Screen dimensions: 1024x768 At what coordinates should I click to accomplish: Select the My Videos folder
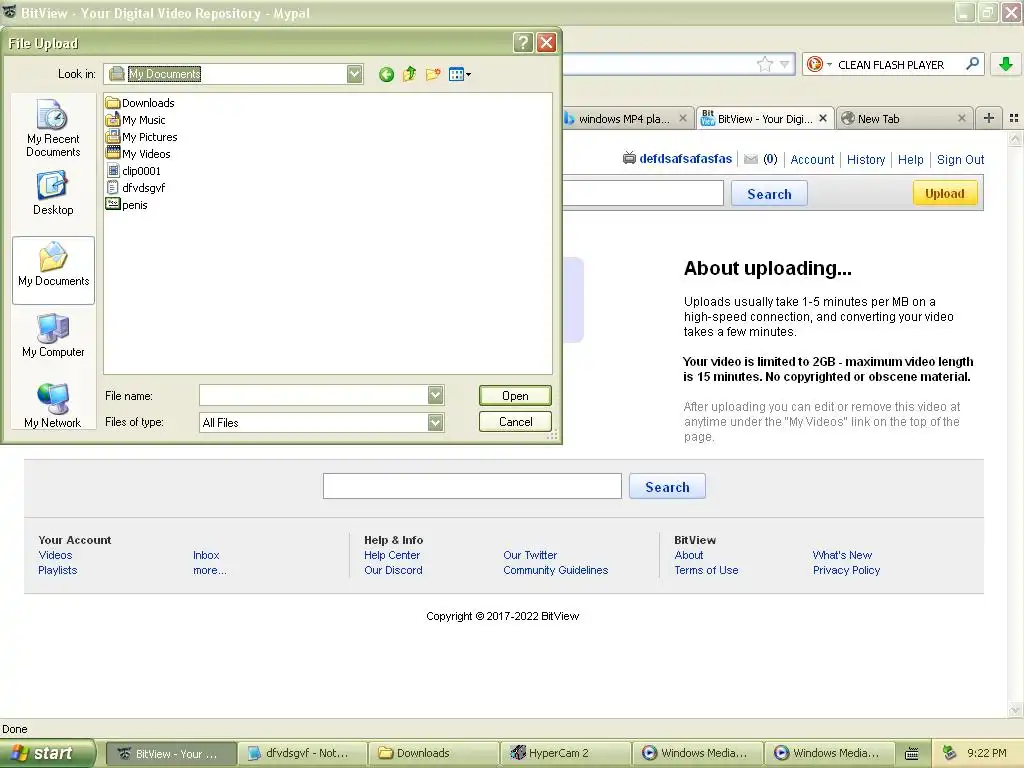pyautogui.click(x=138, y=154)
